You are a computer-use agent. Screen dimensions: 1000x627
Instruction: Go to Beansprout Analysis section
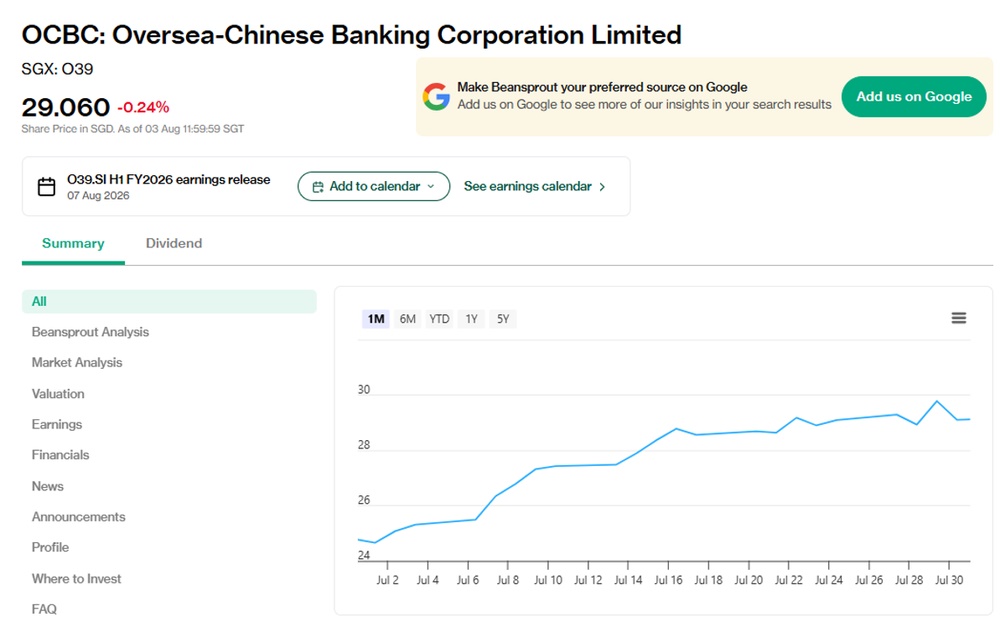point(90,332)
